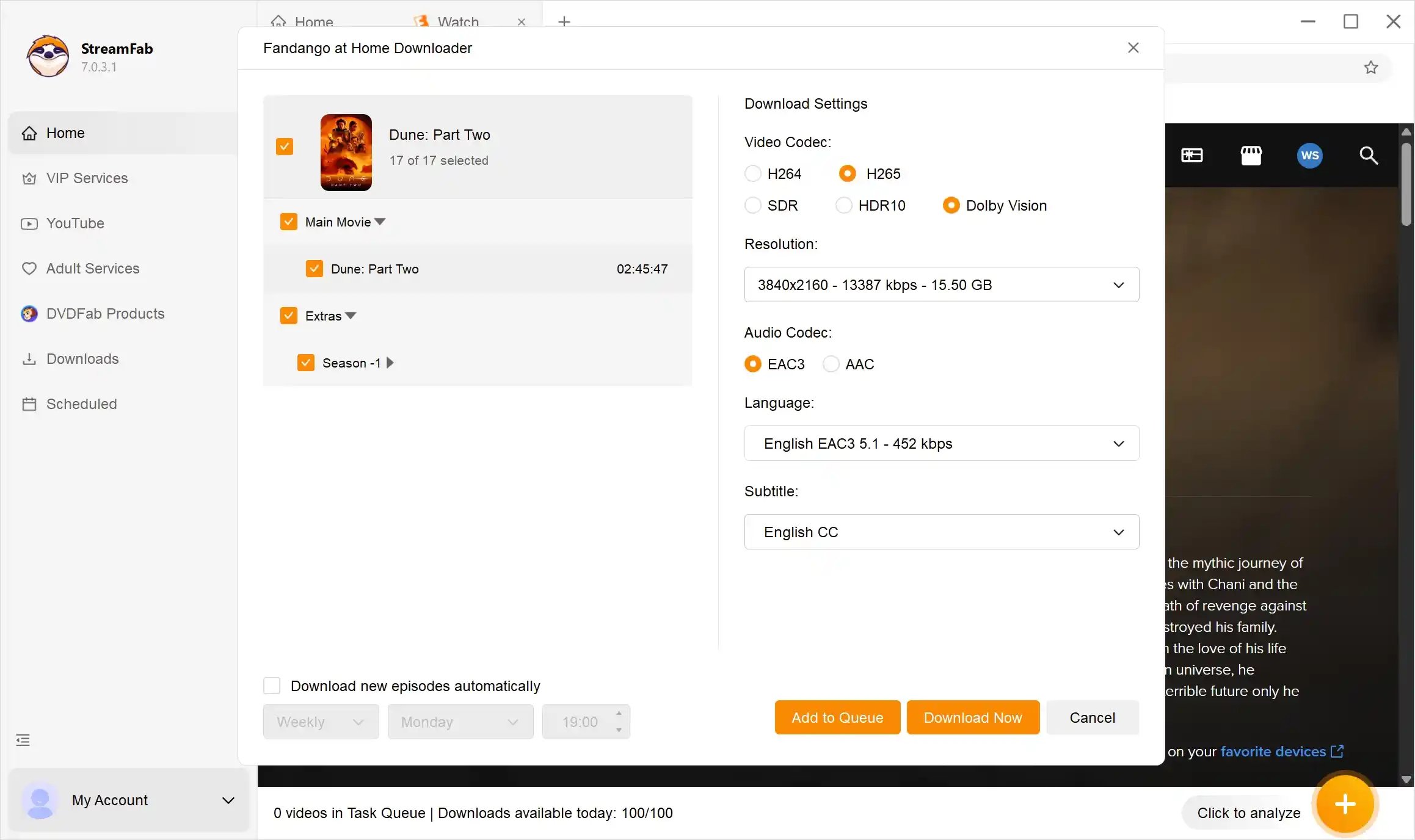This screenshot has height=840, width=1415.
Task: Select EAC3 audio codec
Action: [x=753, y=364]
